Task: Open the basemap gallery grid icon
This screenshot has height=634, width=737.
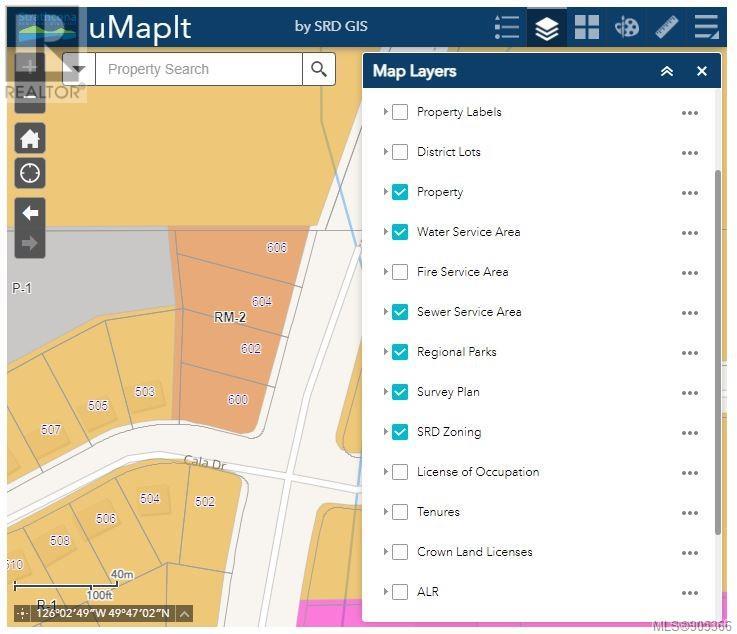Action: coord(587,27)
